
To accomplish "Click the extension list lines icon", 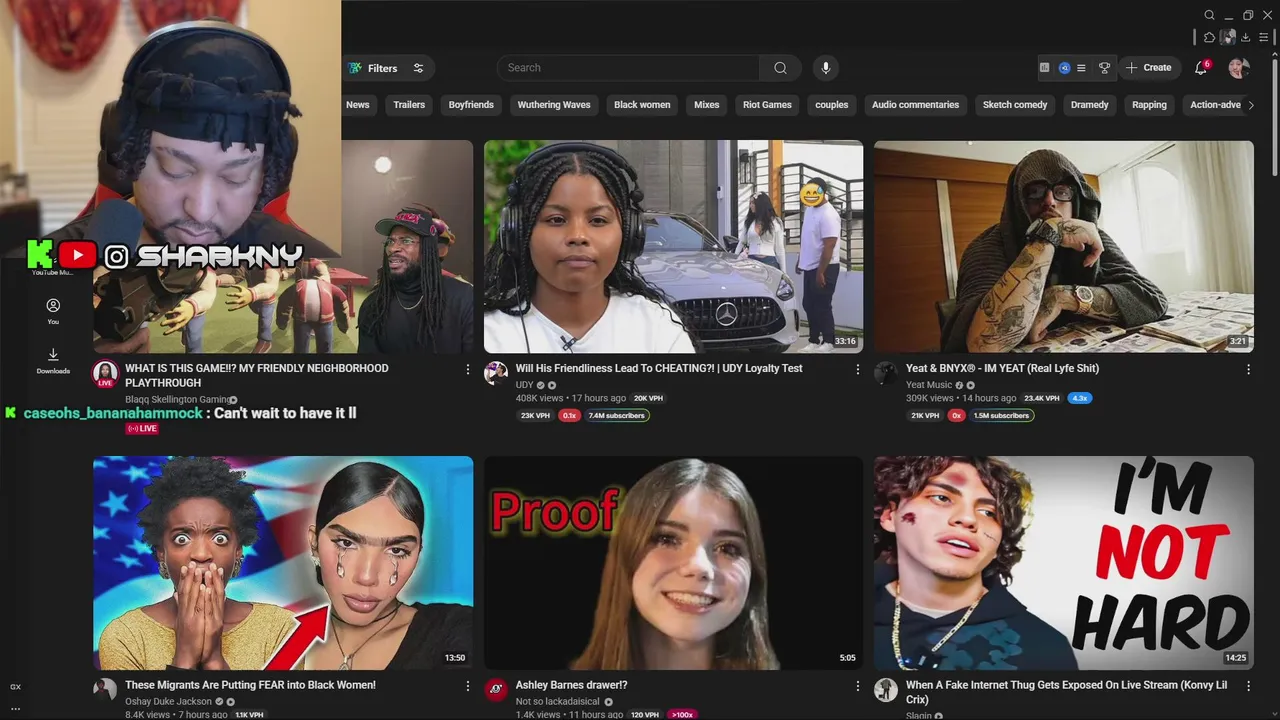I will pos(1081,68).
